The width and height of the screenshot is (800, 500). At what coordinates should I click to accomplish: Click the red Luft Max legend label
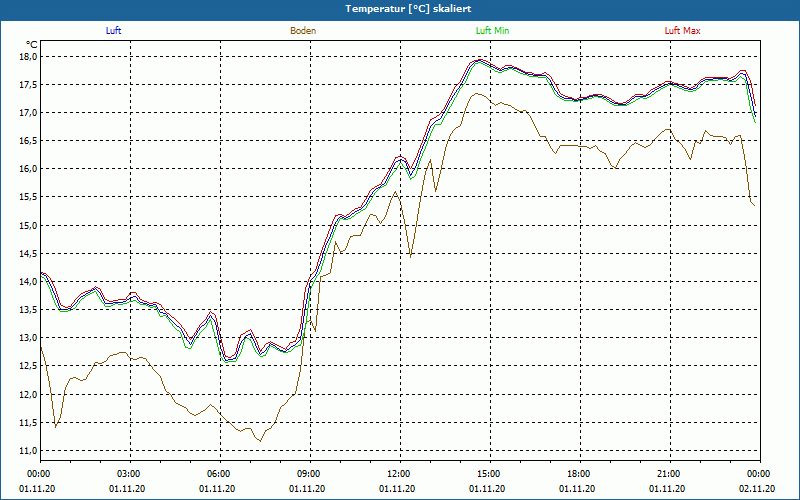tap(682, 31)
